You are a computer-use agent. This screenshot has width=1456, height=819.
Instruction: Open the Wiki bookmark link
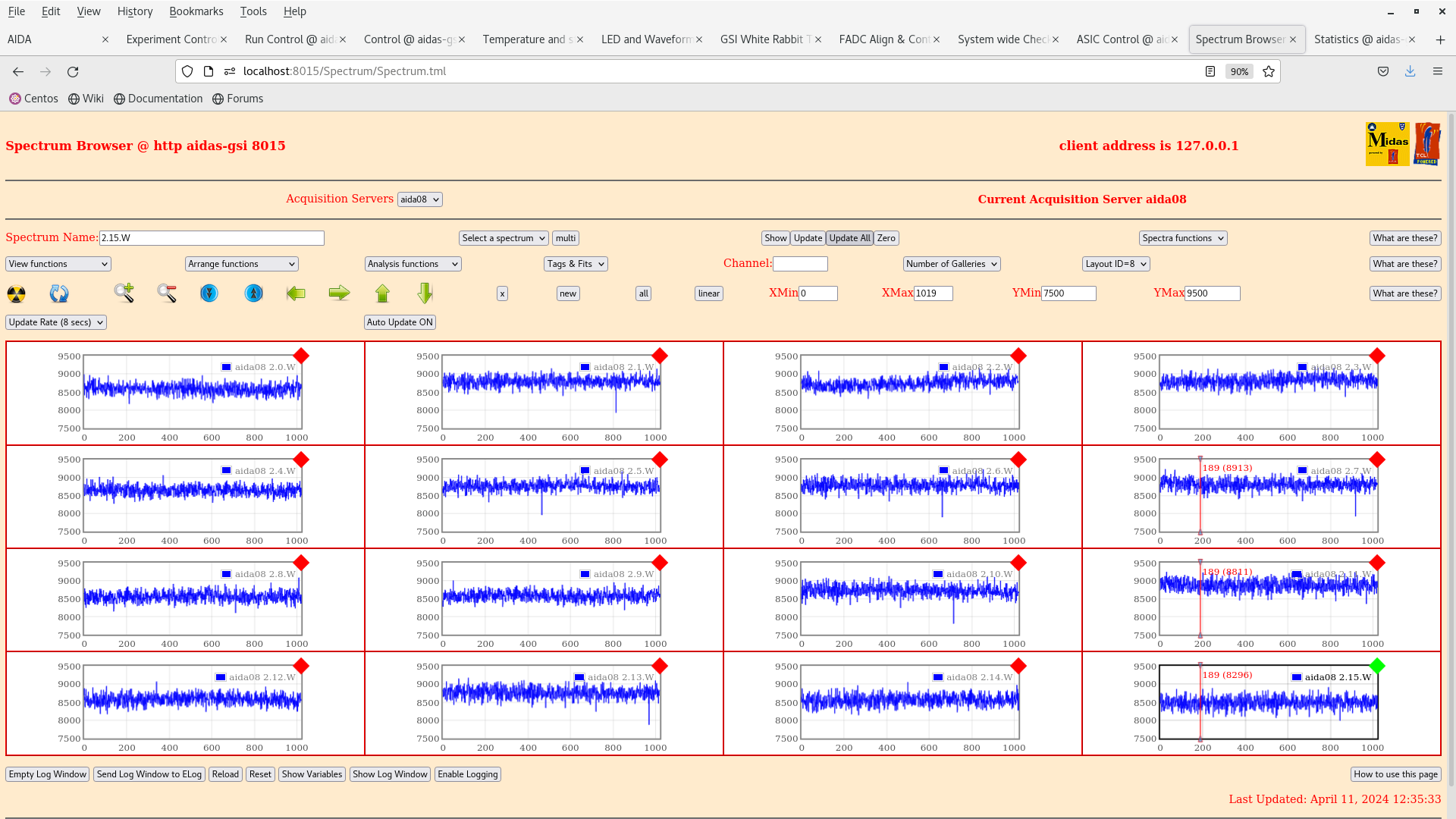coord(86,99)
